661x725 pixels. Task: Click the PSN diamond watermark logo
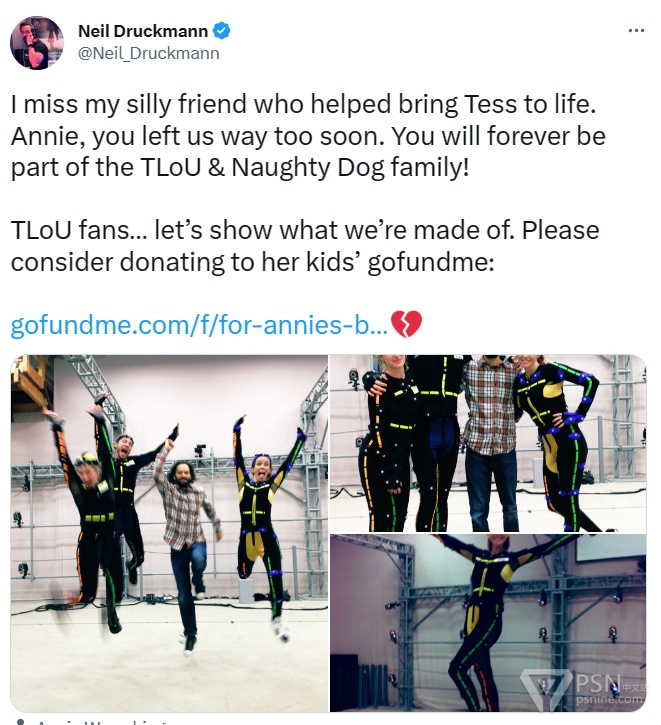click(x=546, y=689)
